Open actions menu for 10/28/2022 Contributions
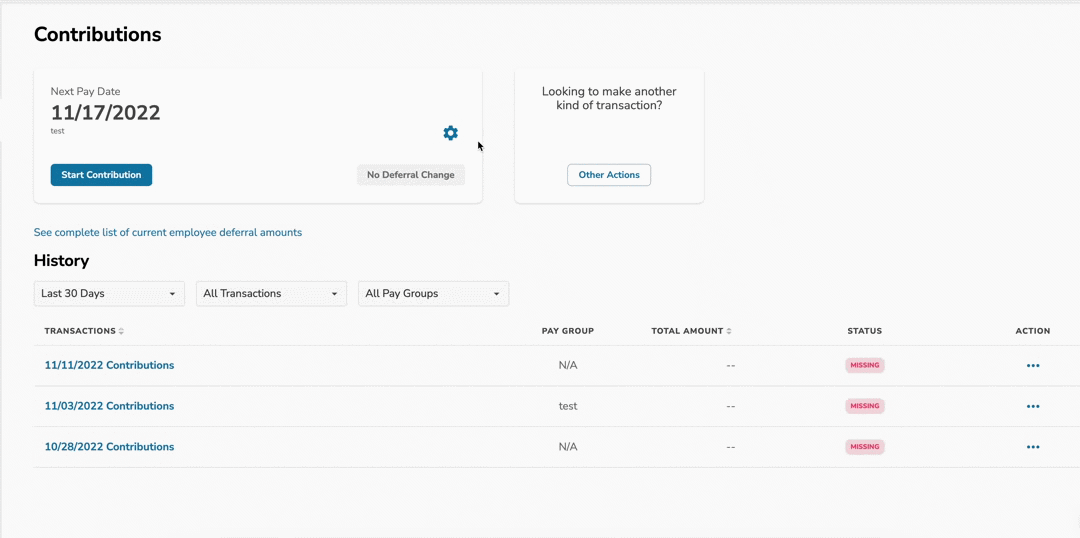 tap(1033, 447)
